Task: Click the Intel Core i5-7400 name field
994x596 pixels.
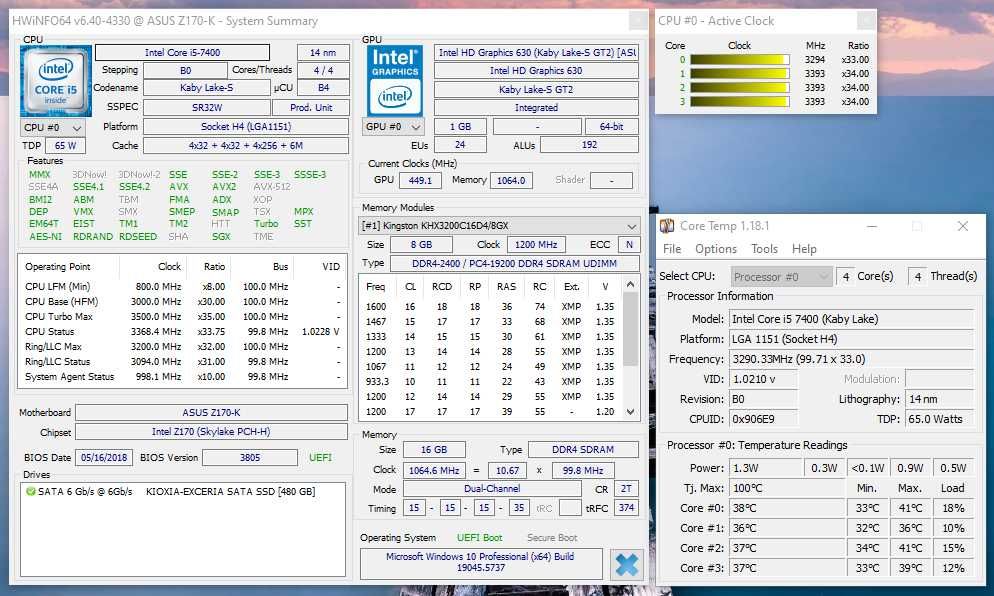Action: point(183,52)
